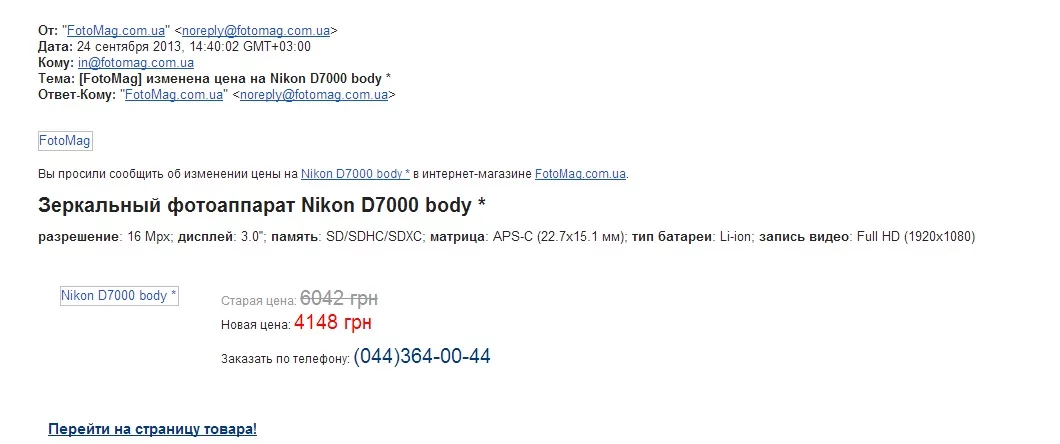Click the FotoMag logo image placeholder

coord(65,141)
